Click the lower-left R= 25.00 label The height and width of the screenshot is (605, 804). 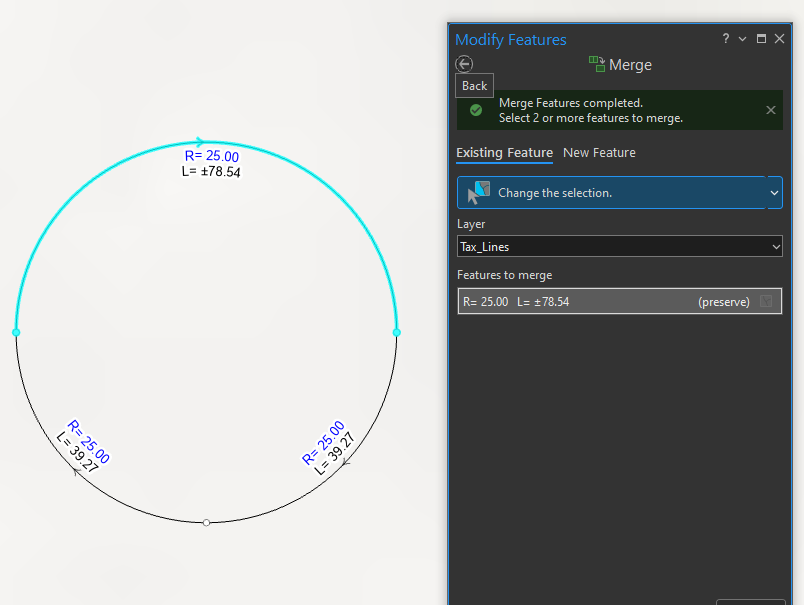89,441
